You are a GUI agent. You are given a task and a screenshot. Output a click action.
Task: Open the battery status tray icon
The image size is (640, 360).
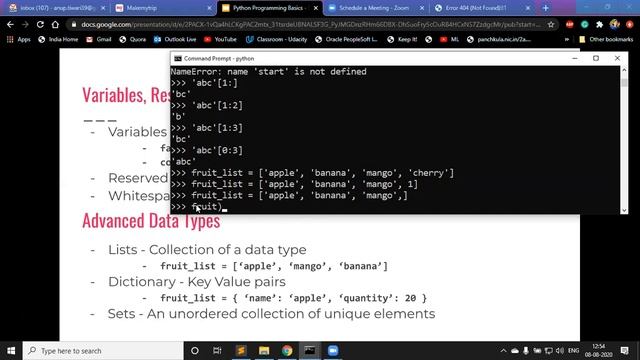click(537, 351)
